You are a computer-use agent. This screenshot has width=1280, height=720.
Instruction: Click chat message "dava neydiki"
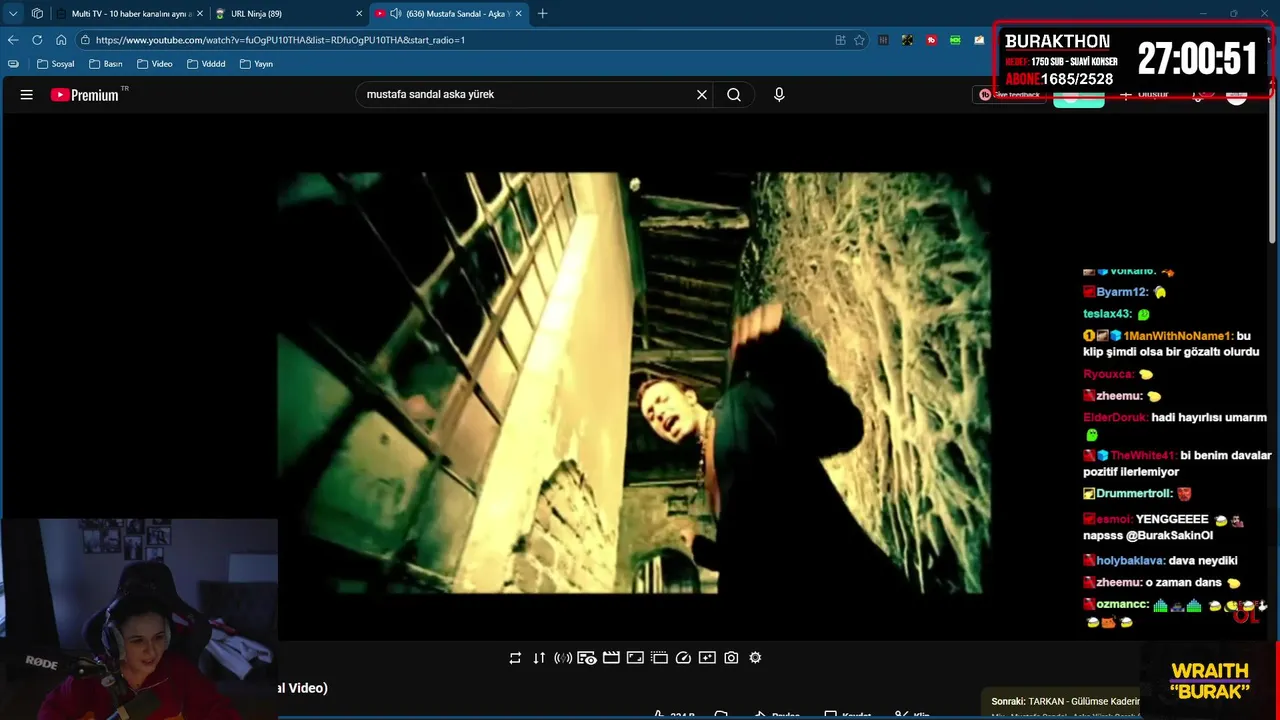pyautogui.click(x=1203, y=561)
